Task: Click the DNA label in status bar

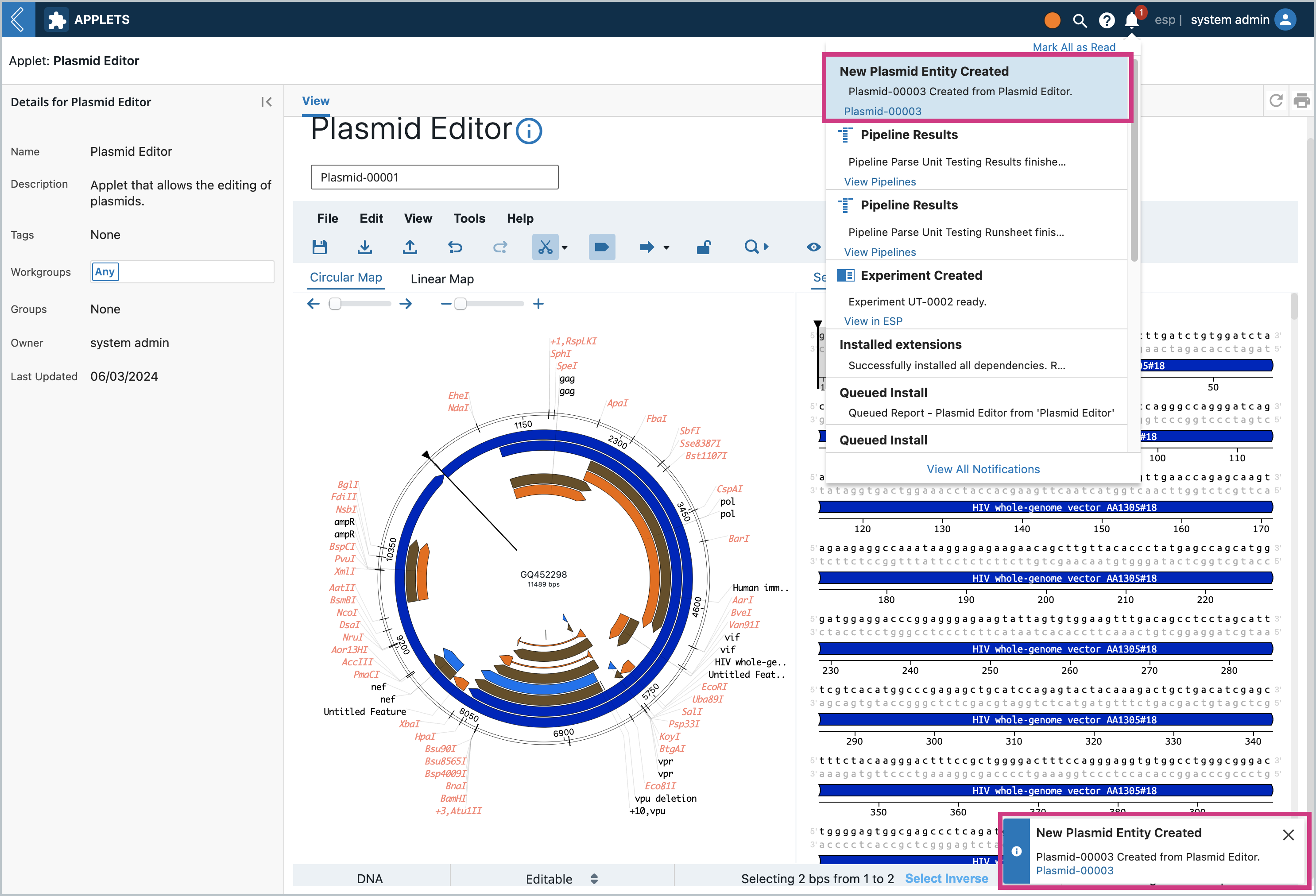Action: tap(370, 878)
